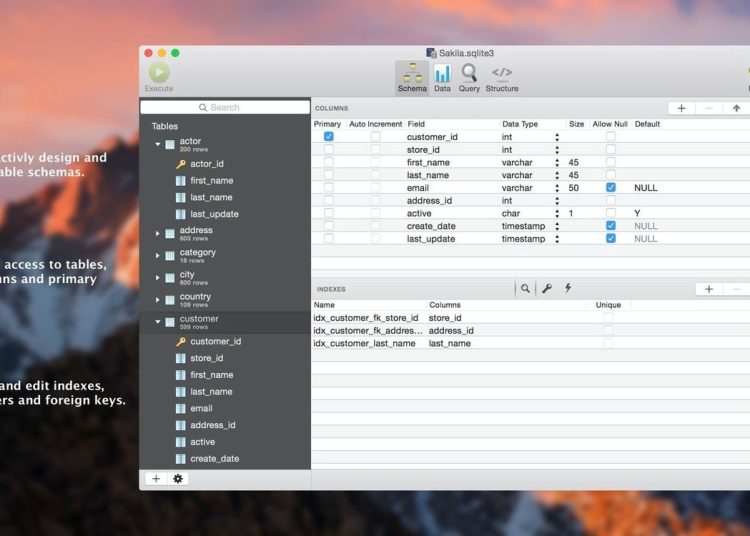Viewport: 750px width, 536px height.
Task: Click the lightning bolt triggers icon
Action: coord(568,288)
